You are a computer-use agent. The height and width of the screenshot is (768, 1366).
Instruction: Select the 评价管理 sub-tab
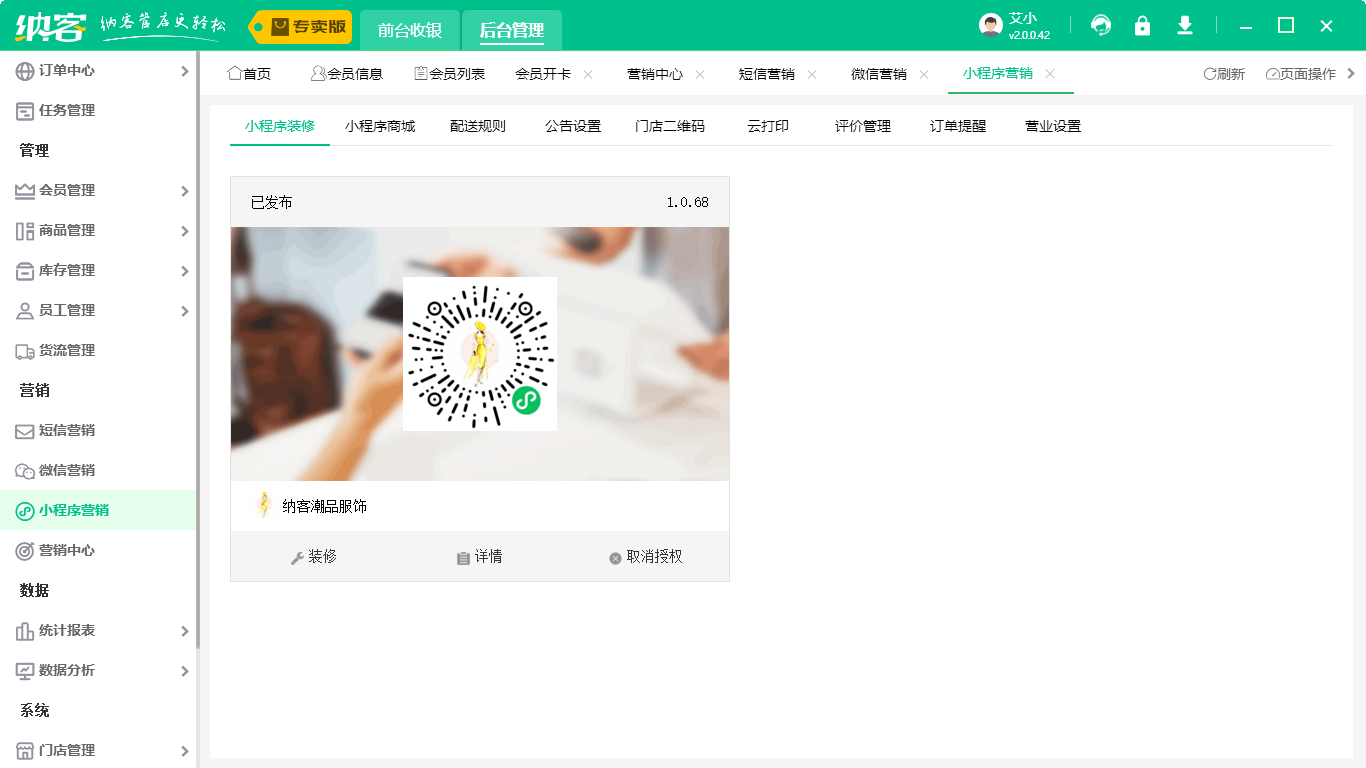[x=863, y=126]
